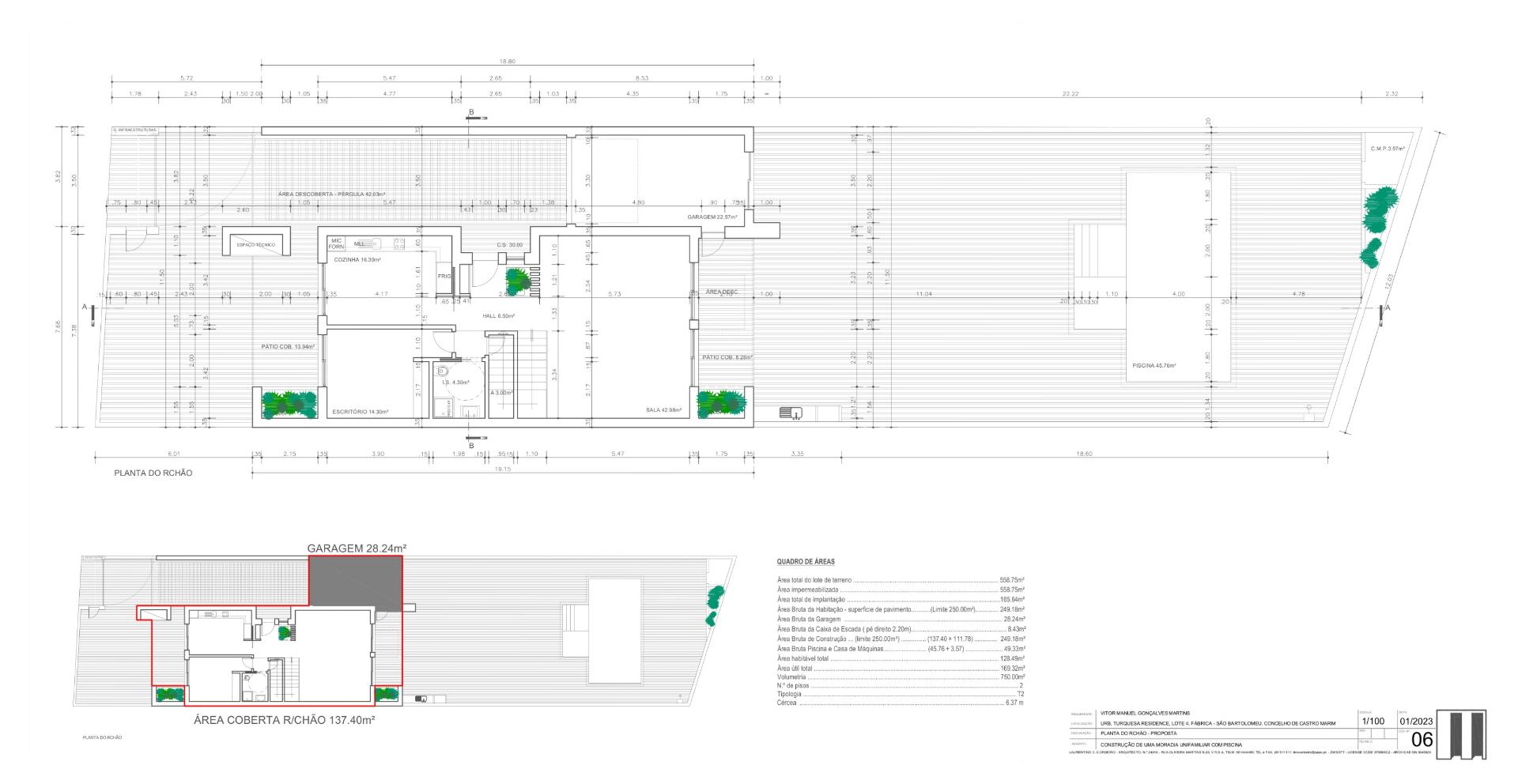1518x784 pixels.
Task: Click the gray garage area in the small plan
Action: tap(355, 582)
